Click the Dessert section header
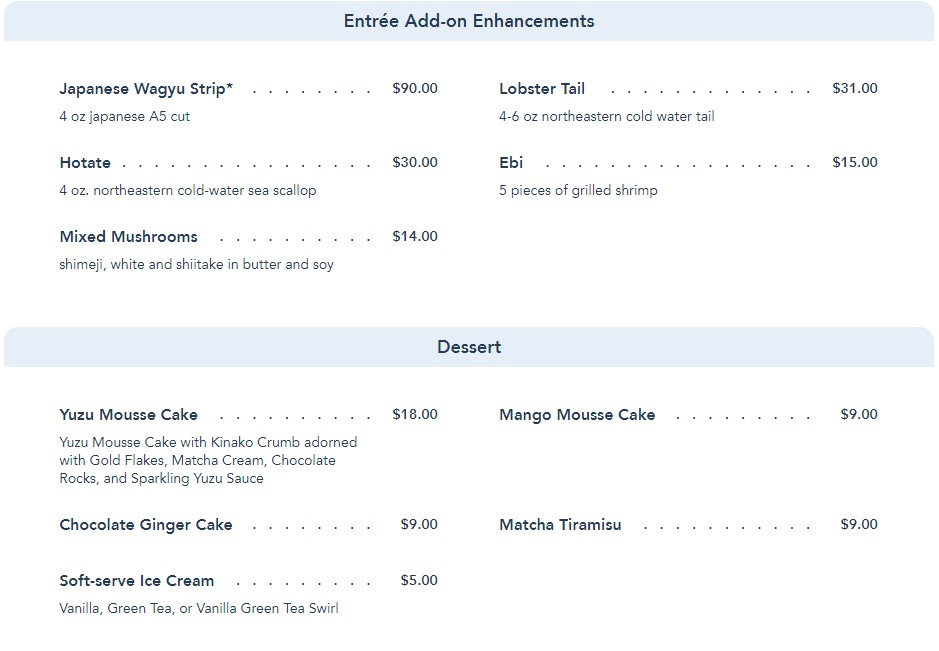Screen dimensions: 939x651 (469, 347)
